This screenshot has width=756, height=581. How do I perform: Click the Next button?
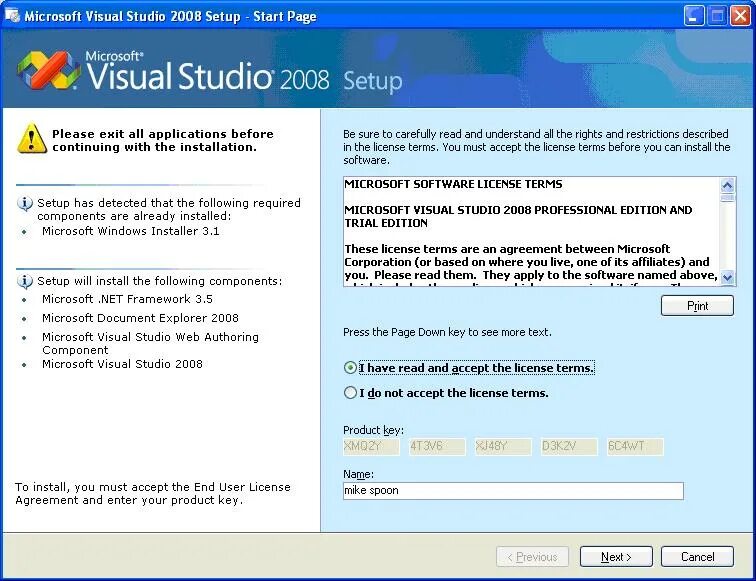[616, 557]
